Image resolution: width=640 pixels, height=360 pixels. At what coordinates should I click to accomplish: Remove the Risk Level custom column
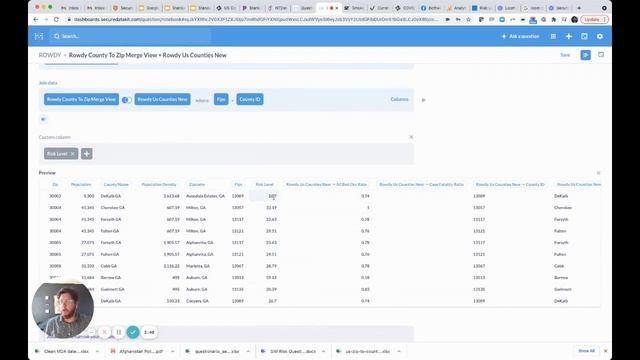(73, 154)
